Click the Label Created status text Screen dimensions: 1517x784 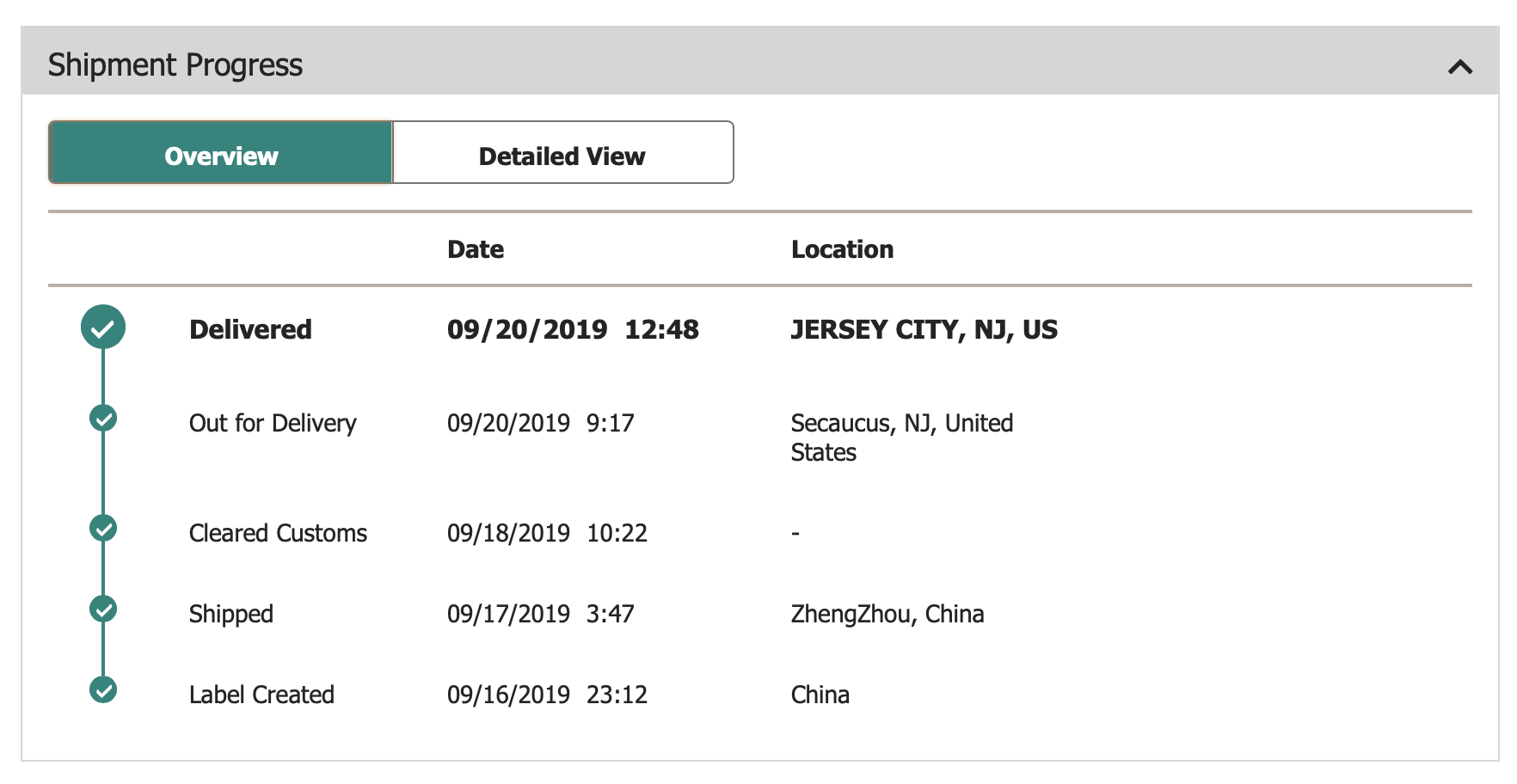point(261,695)
